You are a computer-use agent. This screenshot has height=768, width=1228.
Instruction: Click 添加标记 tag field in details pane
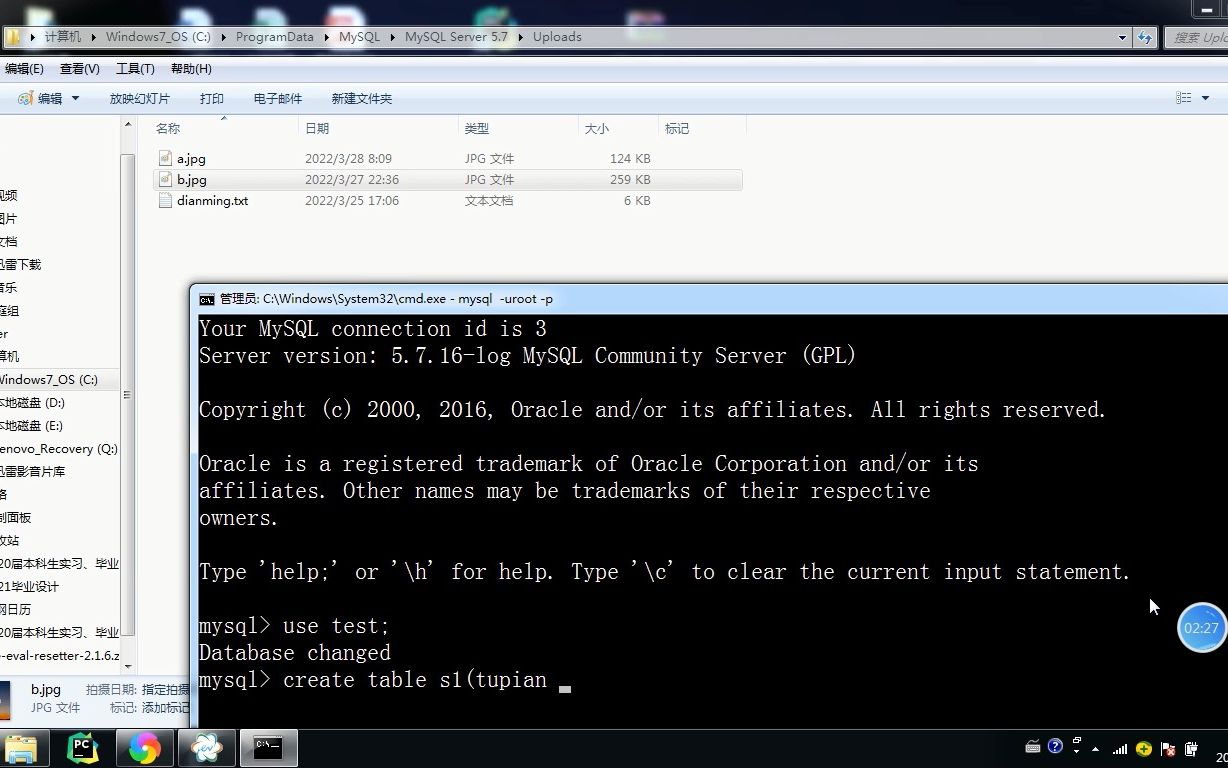164,707
